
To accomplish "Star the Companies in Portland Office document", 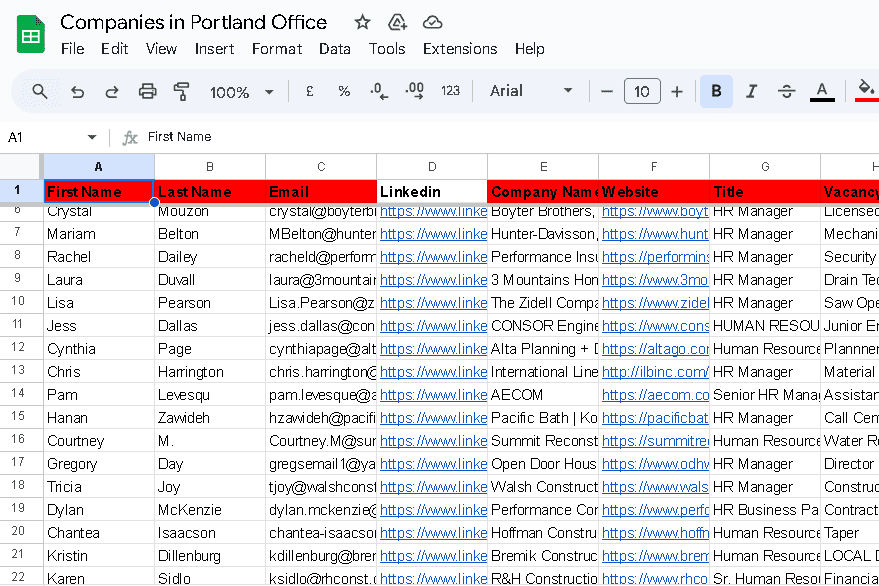I will (362, 22).
